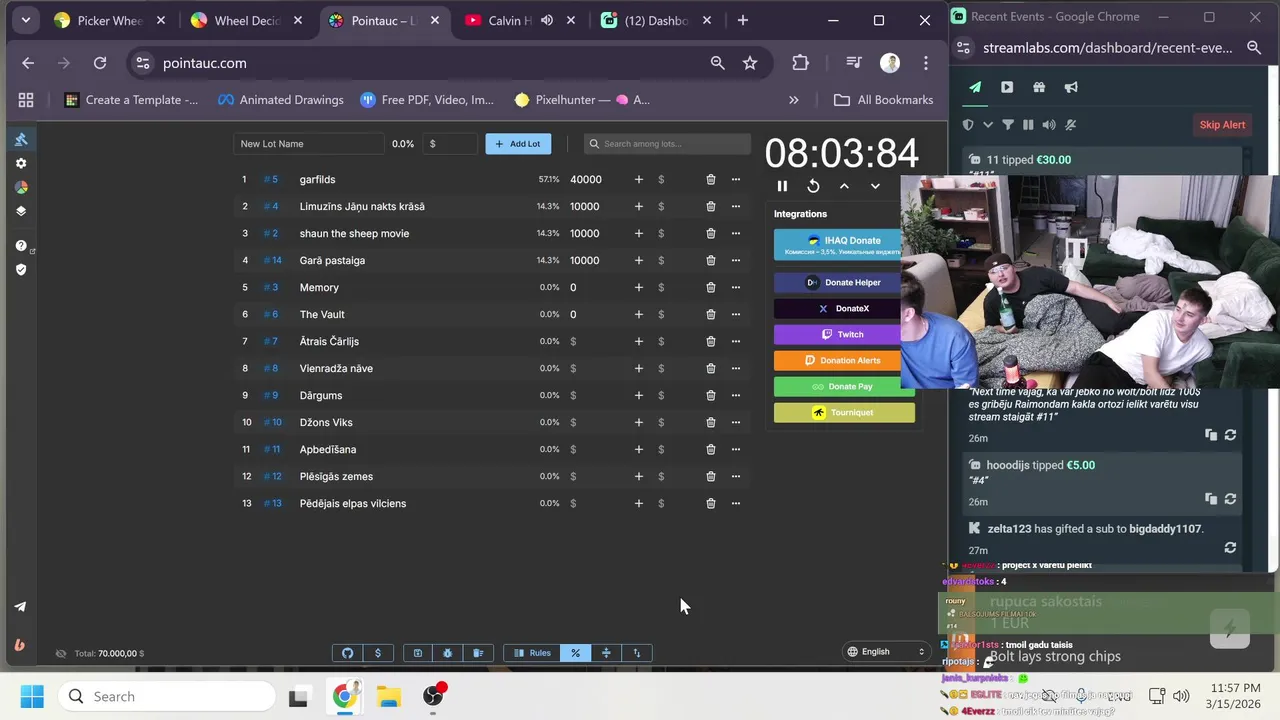
Task: Select the gift tab in Streamlabs
Action: coord(1039,87)
